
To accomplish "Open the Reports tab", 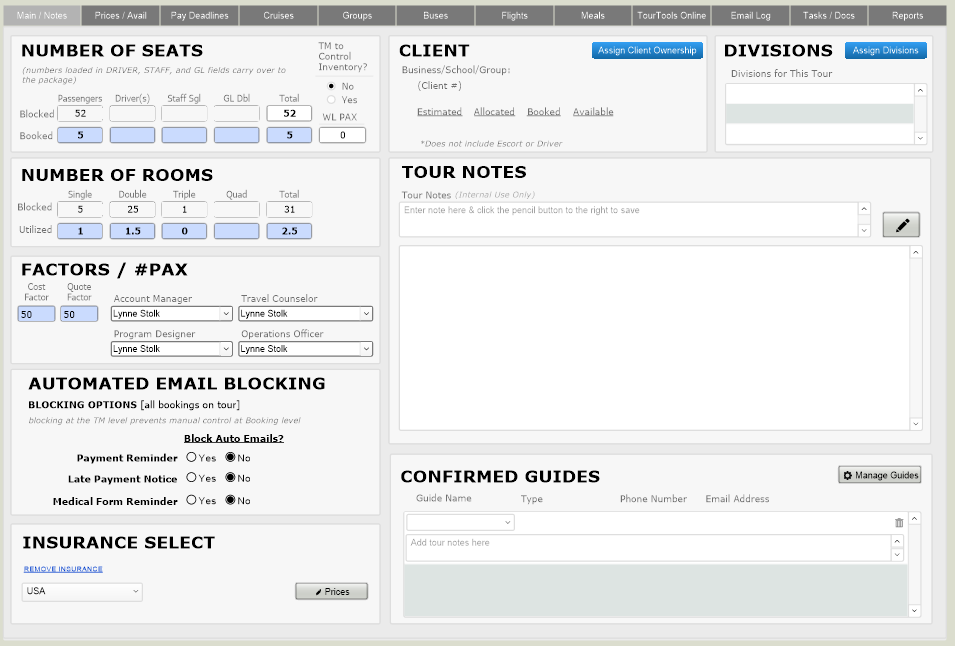I will click(x=907, y=16).
